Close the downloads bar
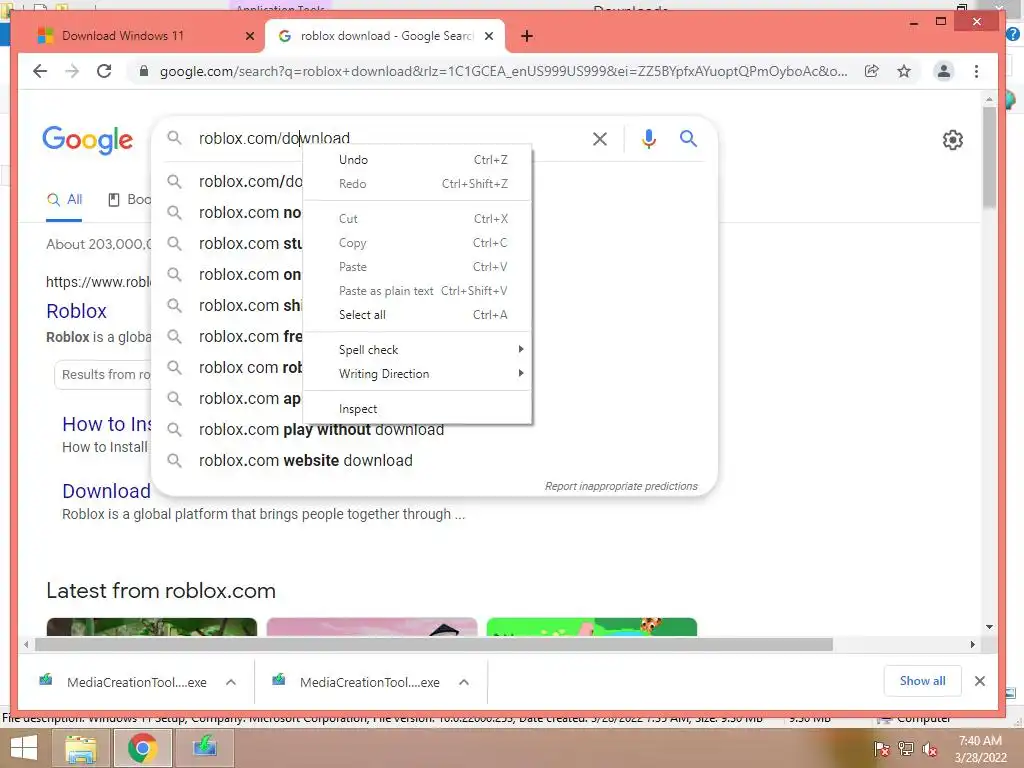 [x=980, y=681]
